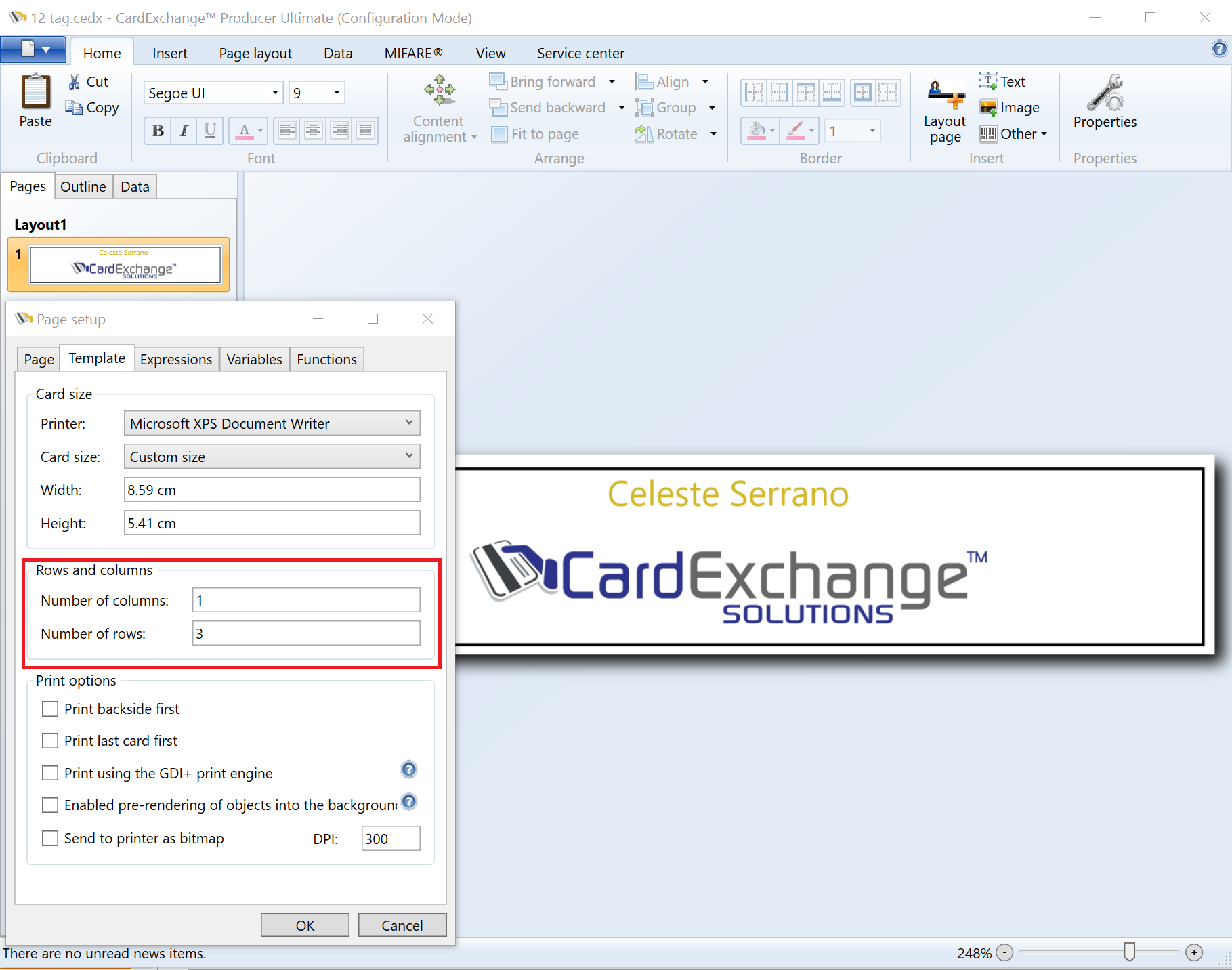Enable Print last card first

pos(50,741)
